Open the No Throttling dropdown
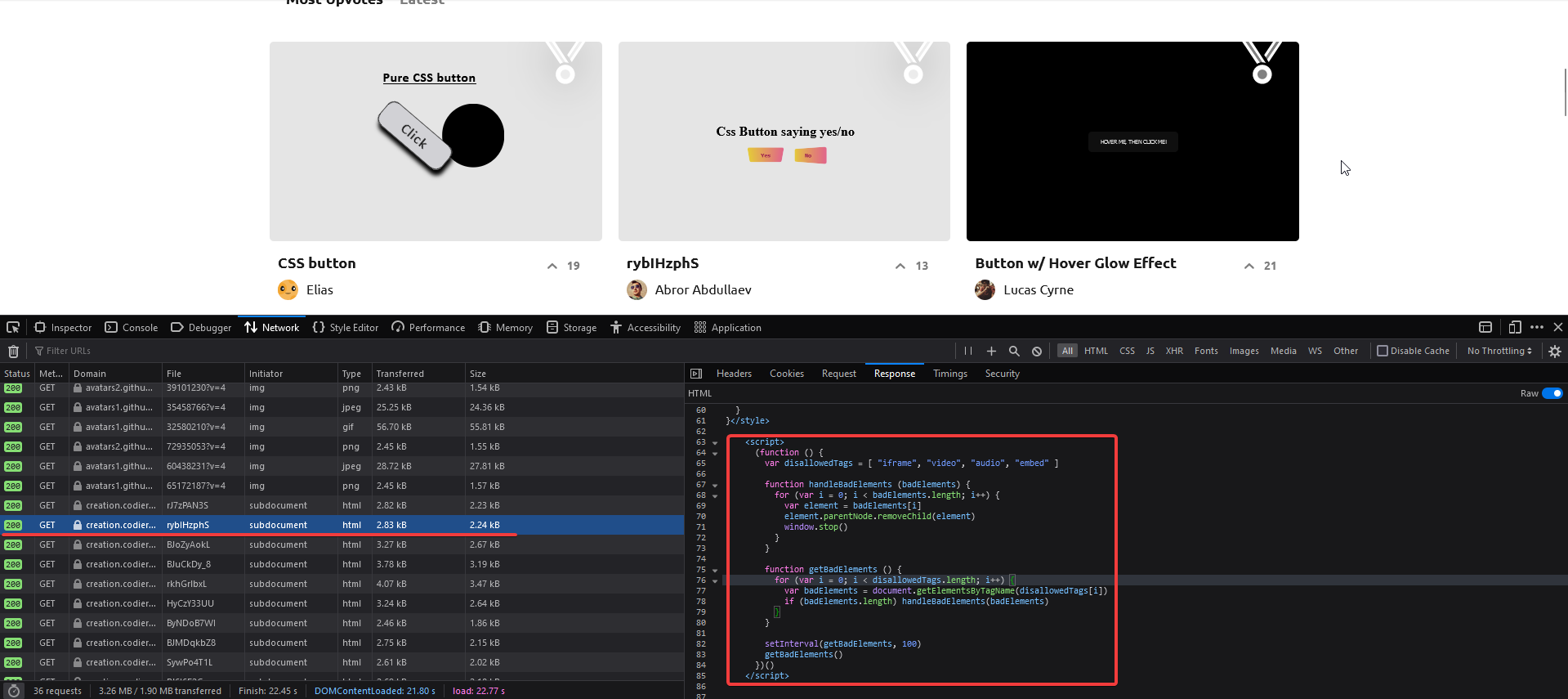This screenshot has height=699, width=1568. [1499, 351]
